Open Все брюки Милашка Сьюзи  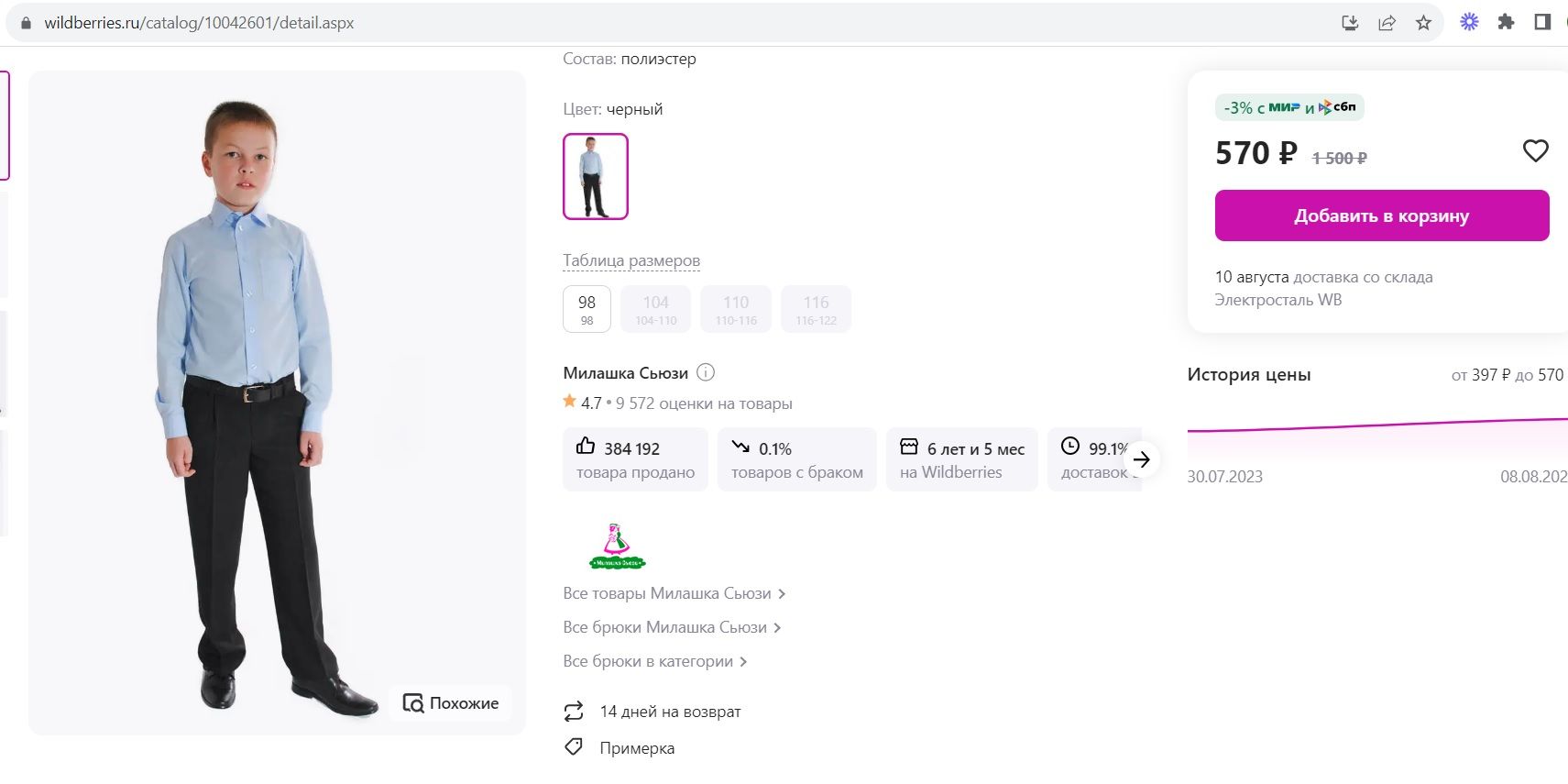tap(671, 627)
